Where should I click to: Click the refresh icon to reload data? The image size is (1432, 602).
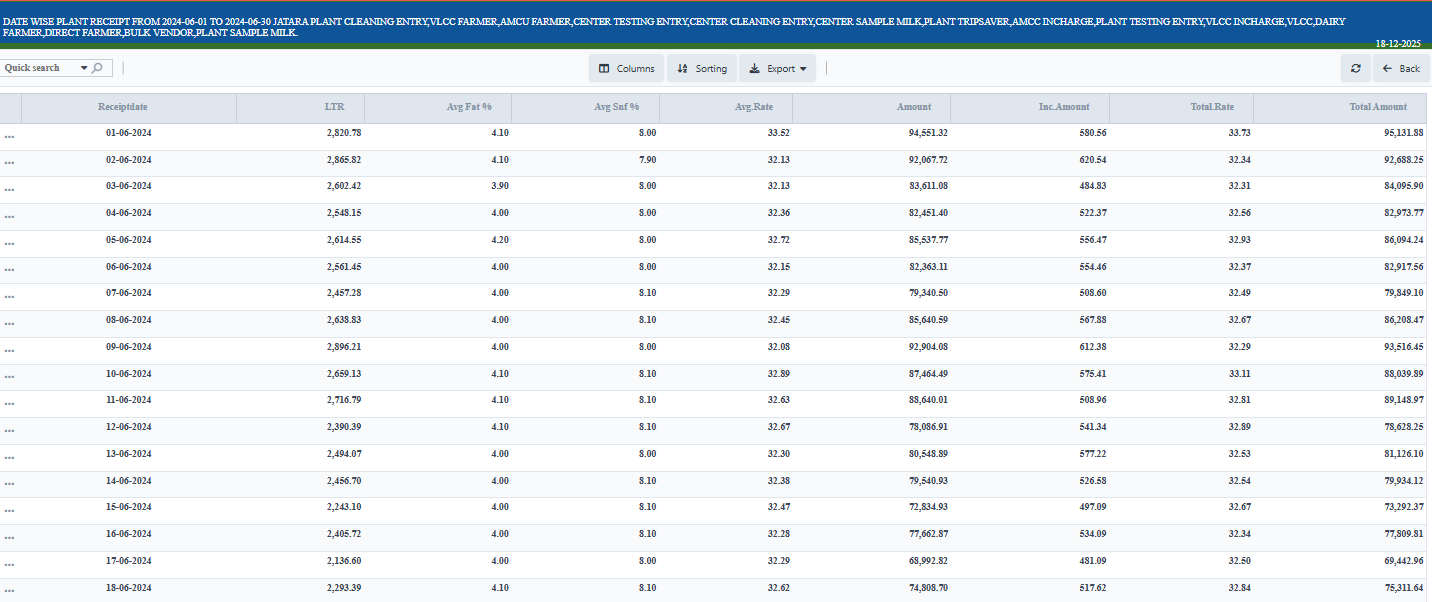(1357, 68)
